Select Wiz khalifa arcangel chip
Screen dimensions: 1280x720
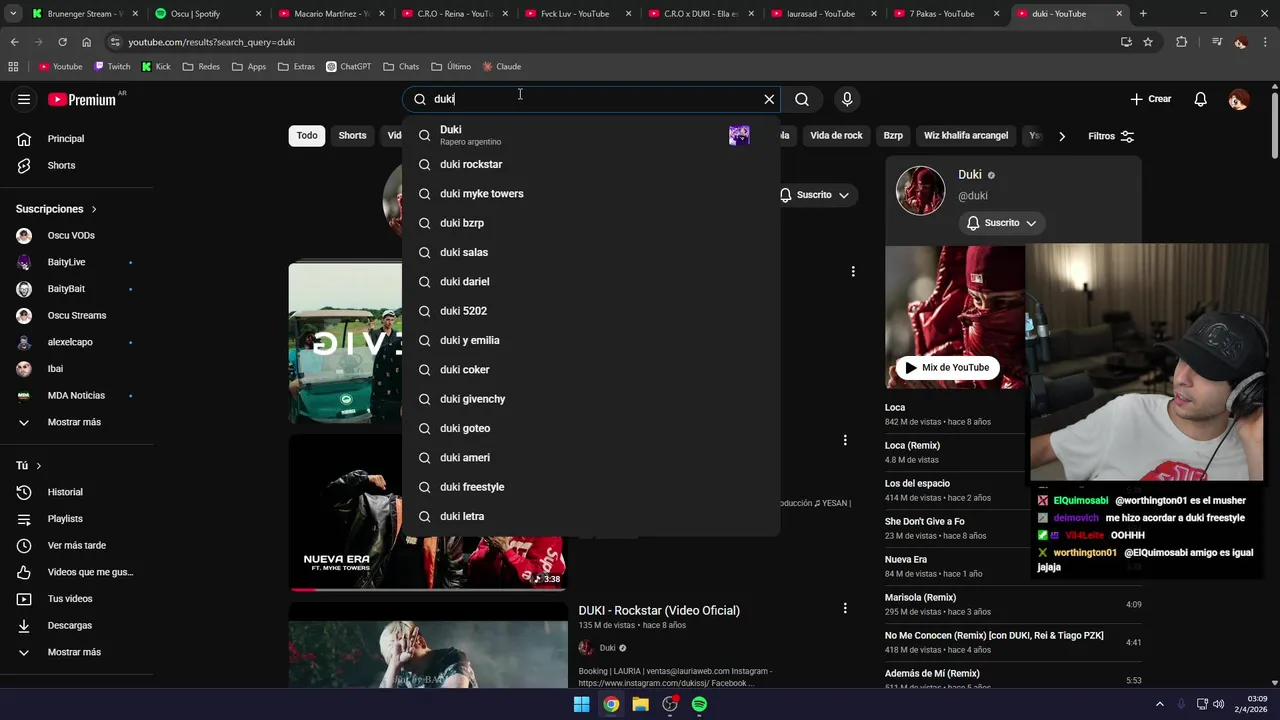[966, 136]
